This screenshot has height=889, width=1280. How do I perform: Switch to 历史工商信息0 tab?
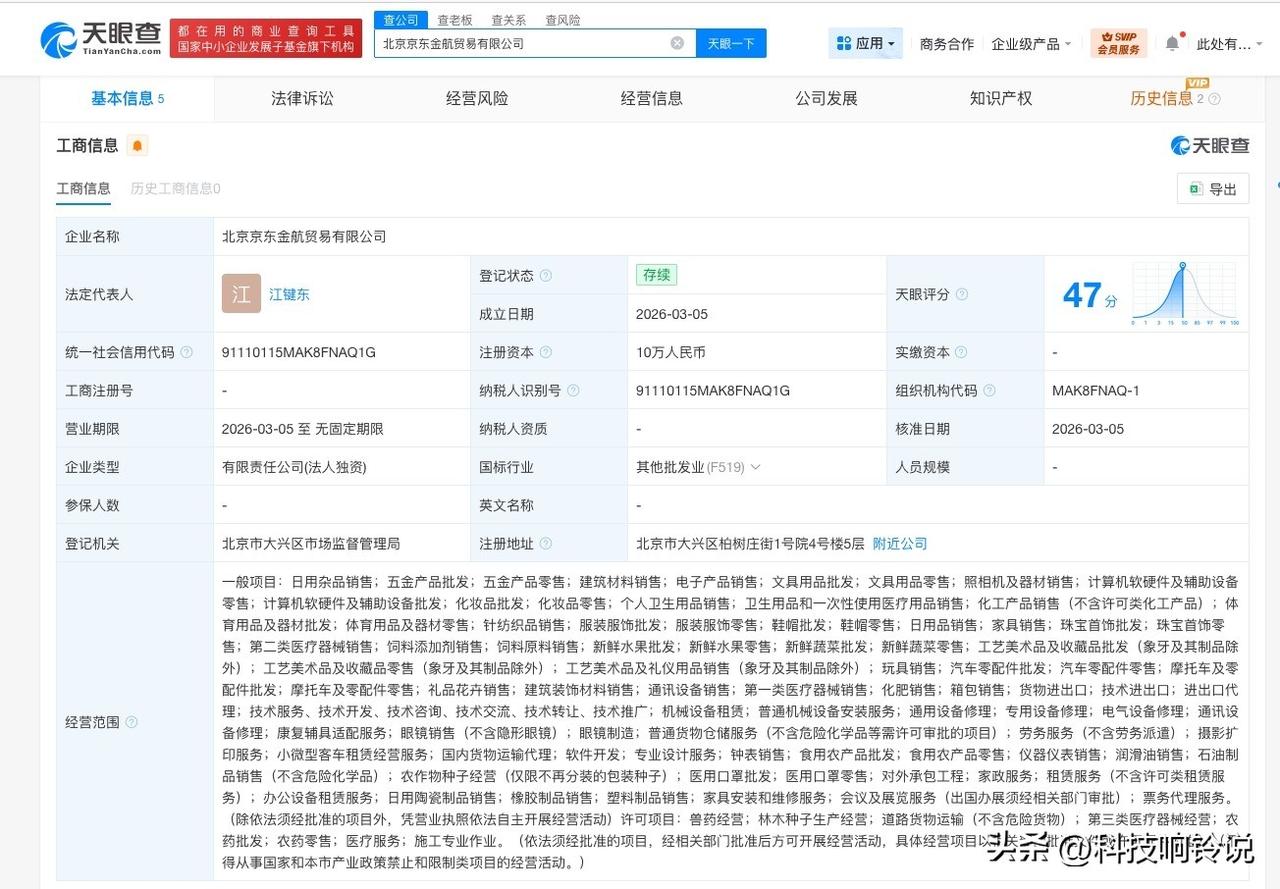click(x=176, y=188)
